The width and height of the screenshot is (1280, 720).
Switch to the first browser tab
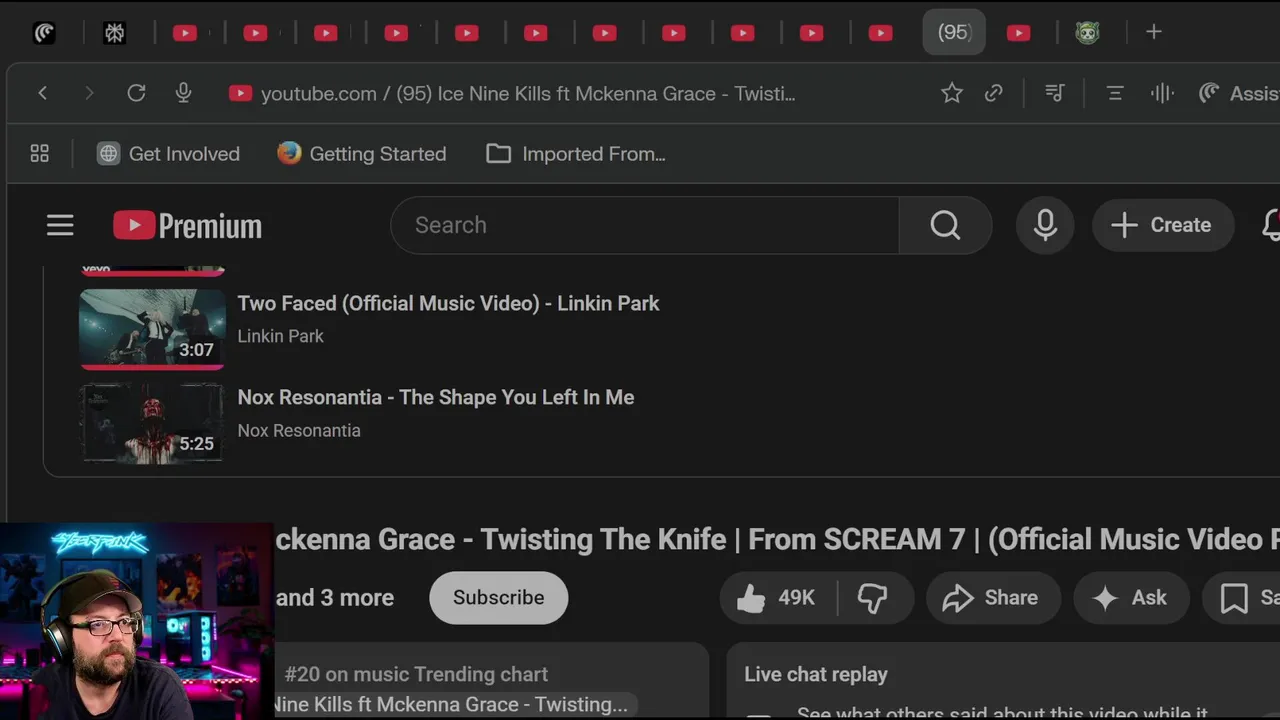(44, 32)
